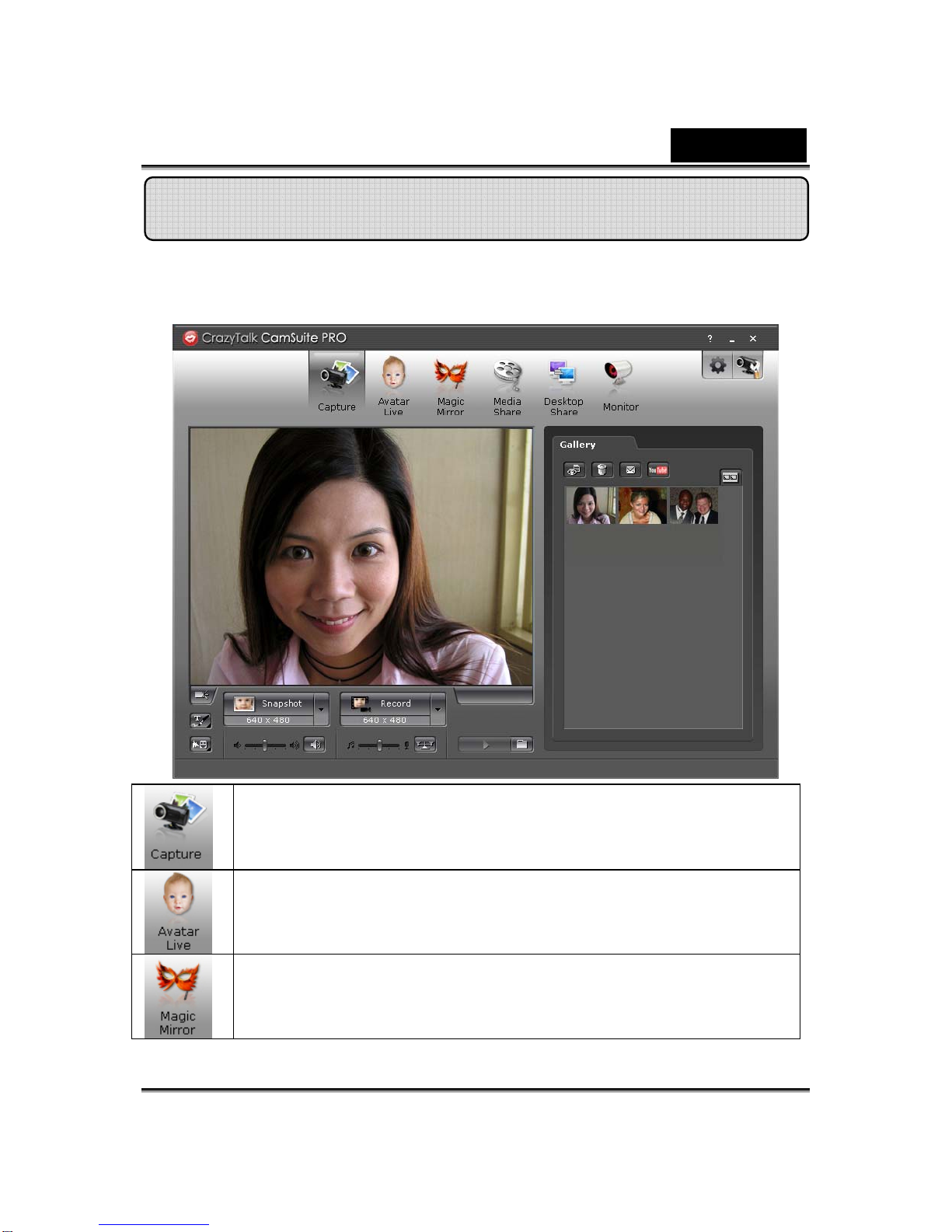Adjust the speaker volume slider

coord(266,745)
